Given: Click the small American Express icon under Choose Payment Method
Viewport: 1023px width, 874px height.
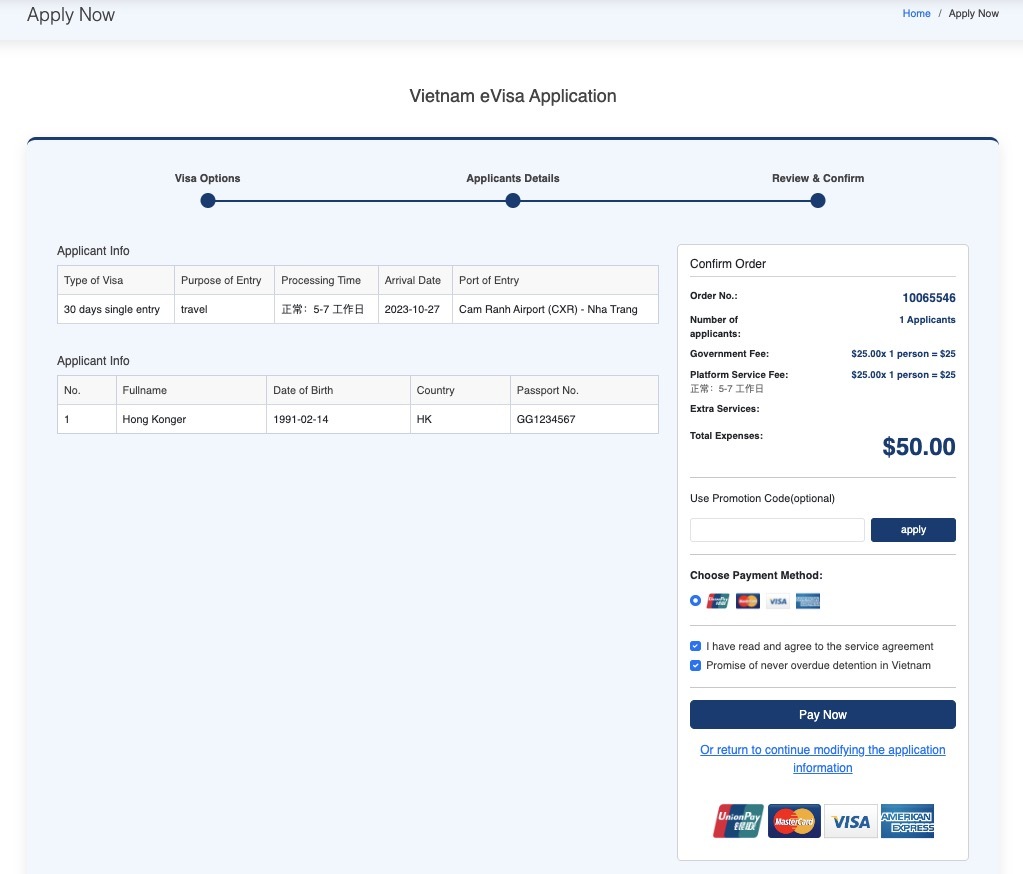Looking at the screenshot, I should tap(808, 601).
